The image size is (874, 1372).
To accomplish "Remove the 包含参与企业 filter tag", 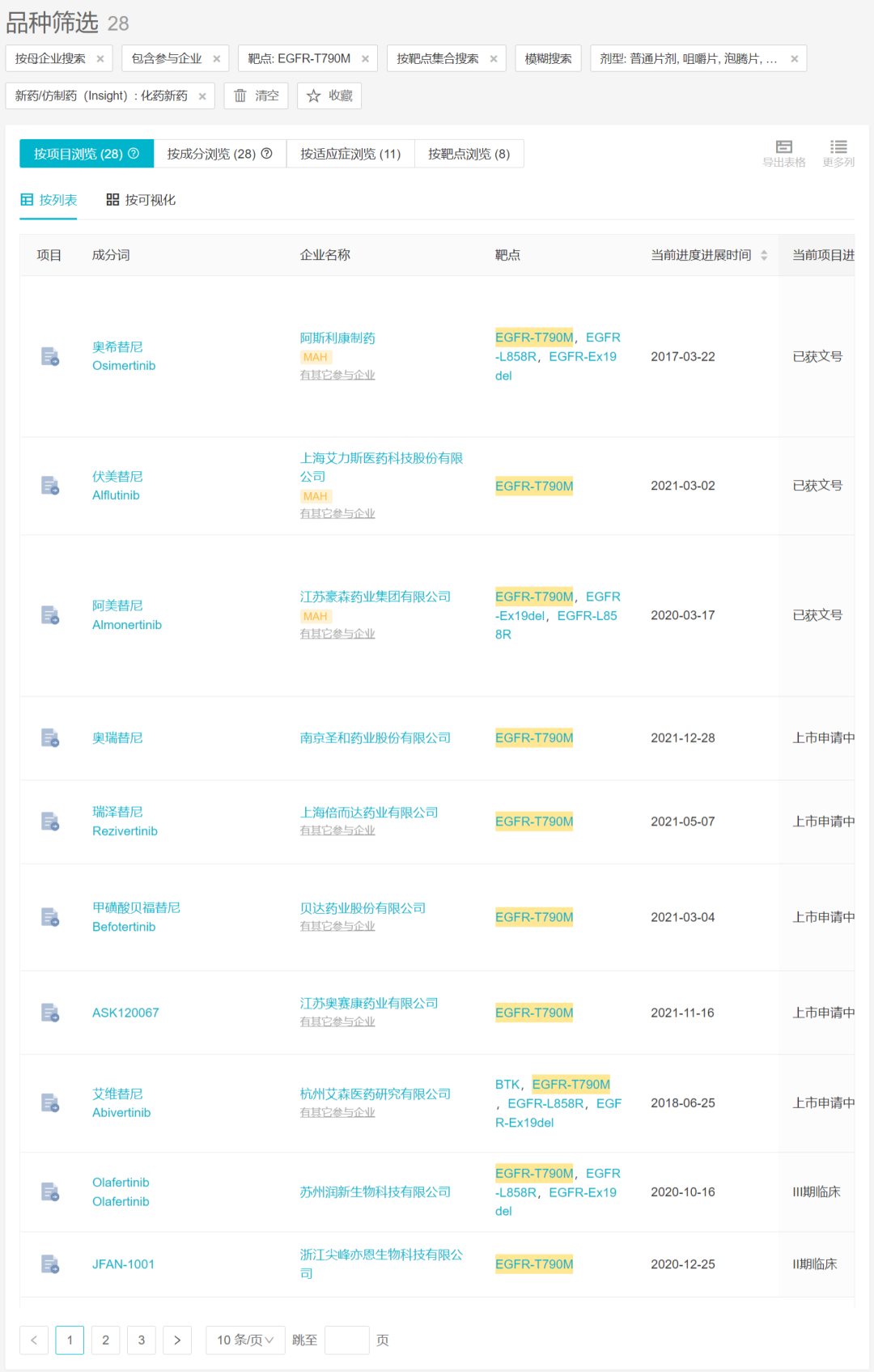I will point(217,59).
